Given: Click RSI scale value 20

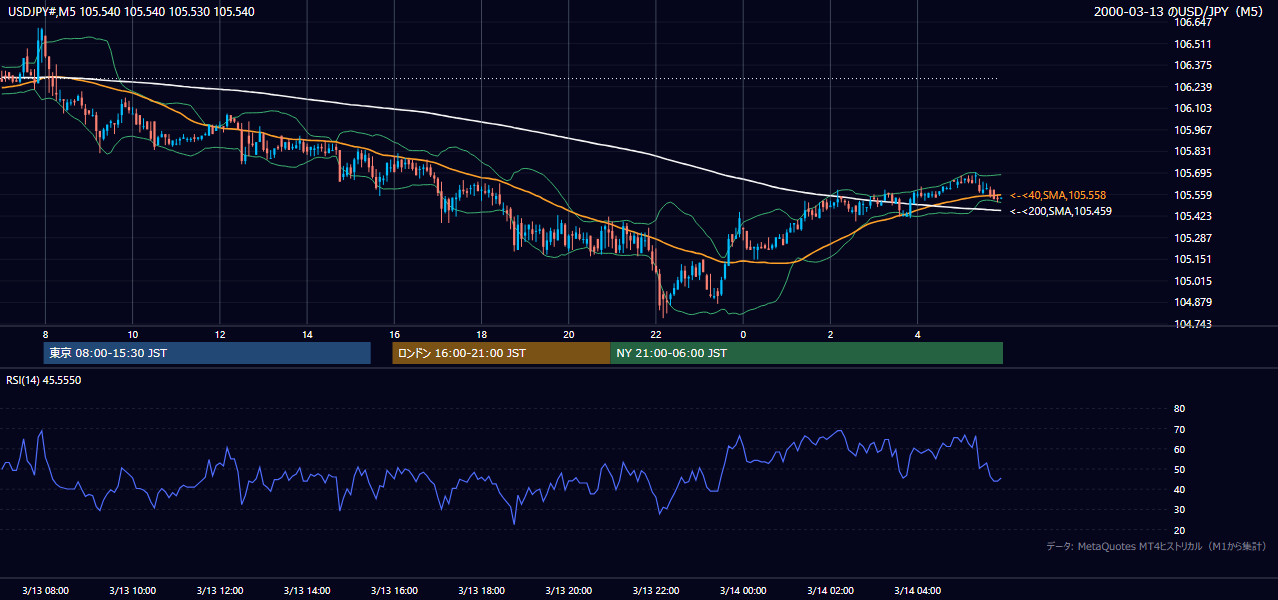Looking at the screenshot, I should click(x=1179, y=530).
